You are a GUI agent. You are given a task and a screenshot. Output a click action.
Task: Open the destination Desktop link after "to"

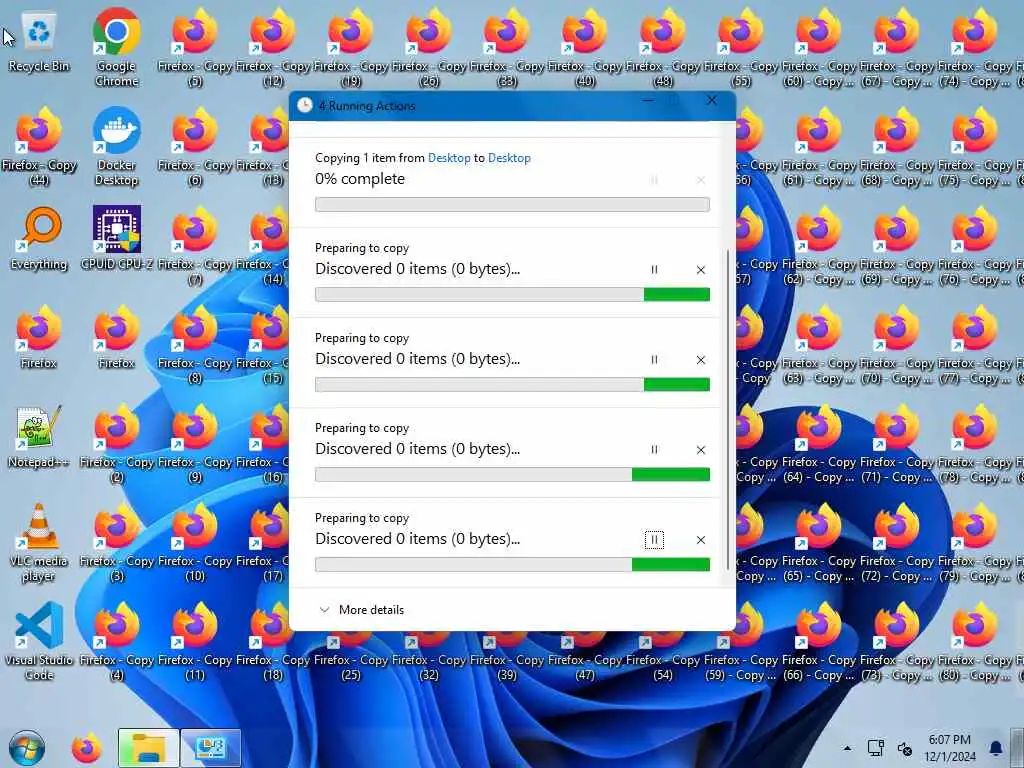click(x=509, y=157)
